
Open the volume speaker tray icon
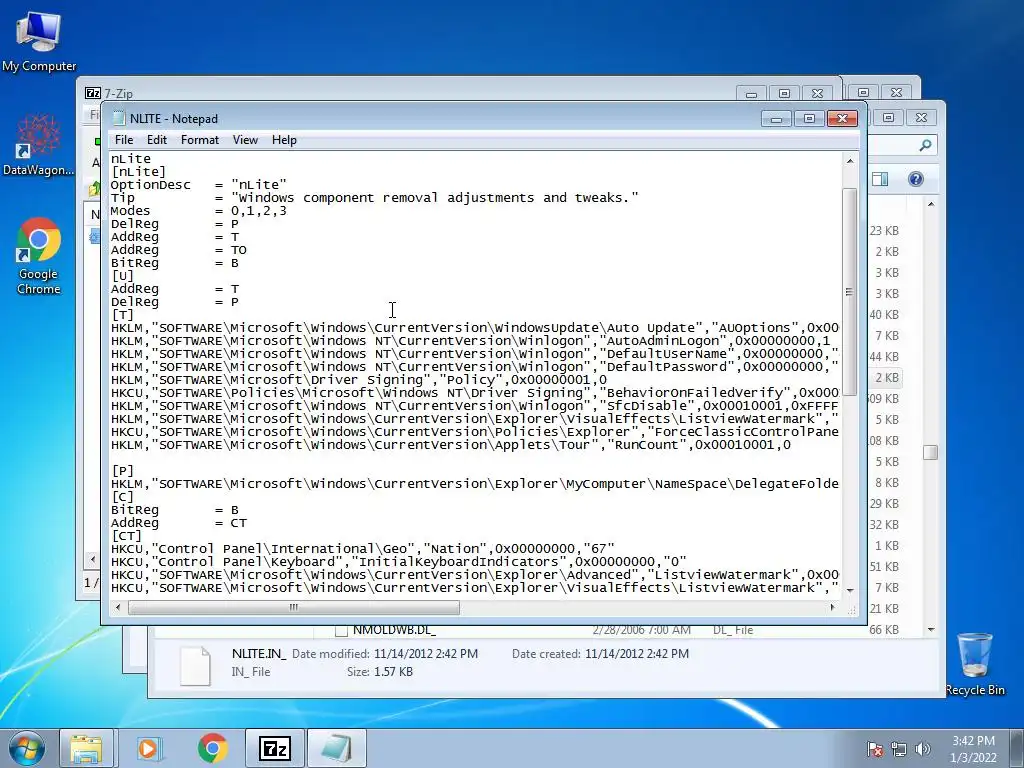coord(922,749)
